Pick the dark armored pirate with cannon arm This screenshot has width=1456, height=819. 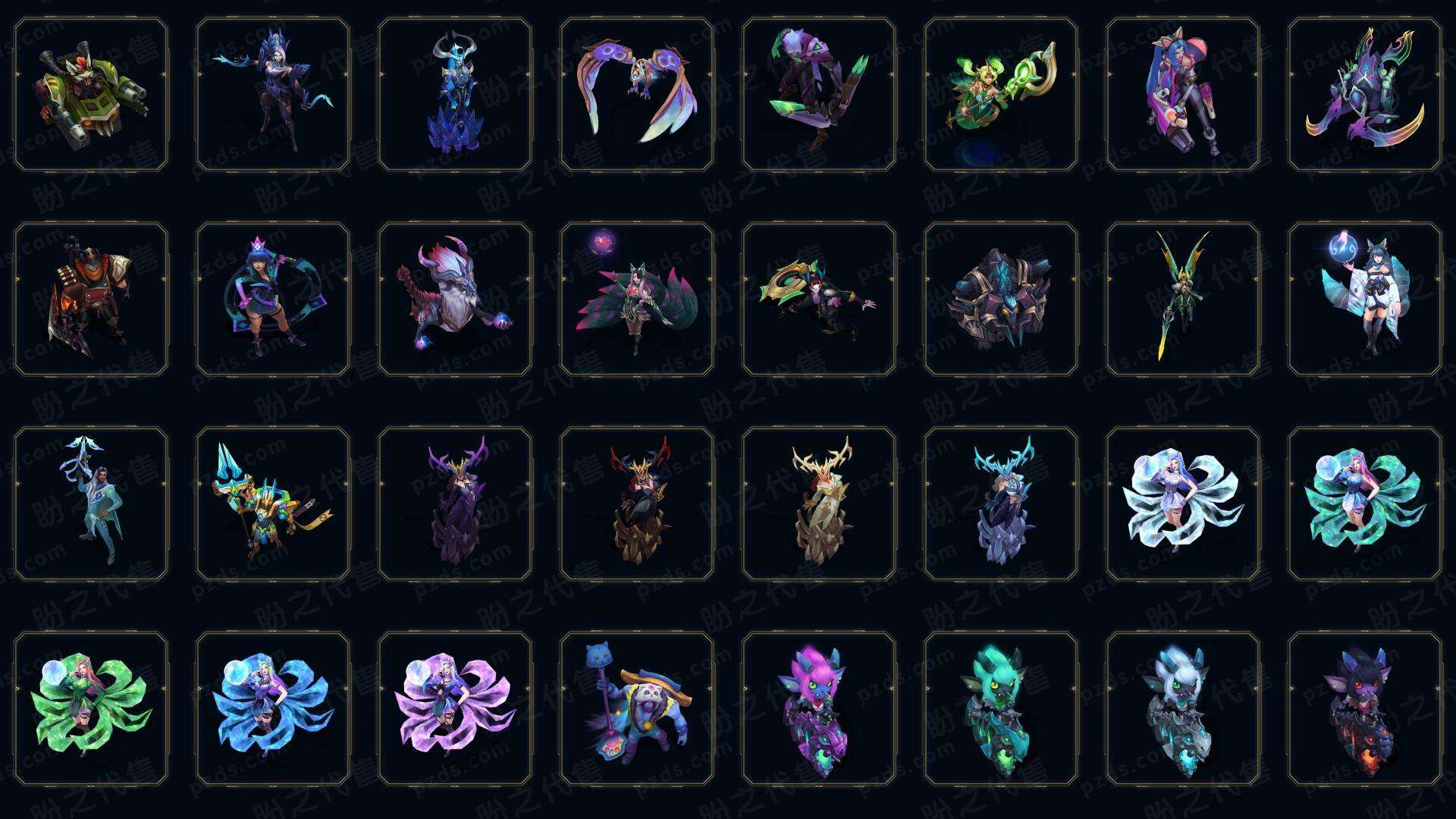point(91,299)
